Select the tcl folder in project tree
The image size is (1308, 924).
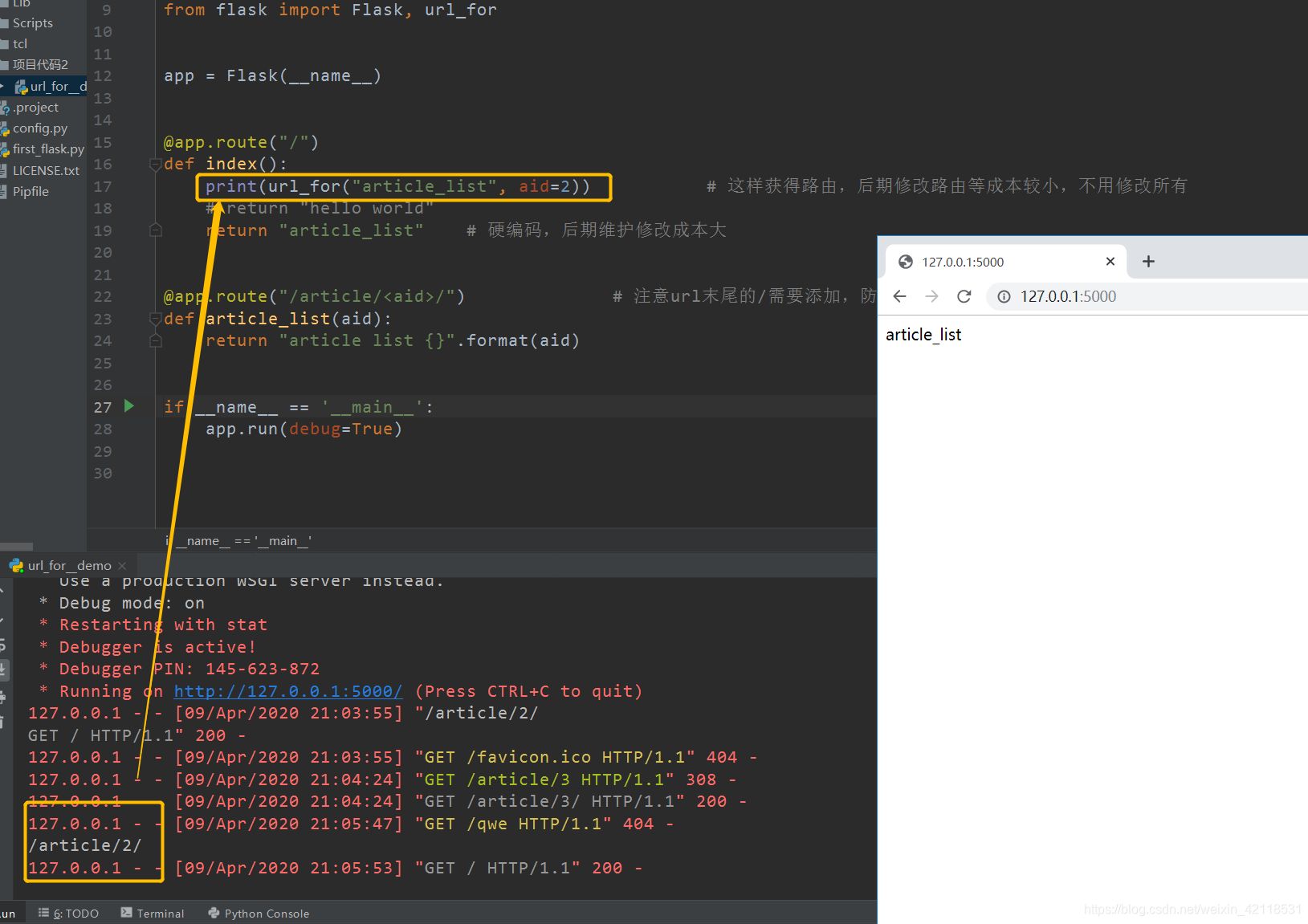[x=19, y=44]
